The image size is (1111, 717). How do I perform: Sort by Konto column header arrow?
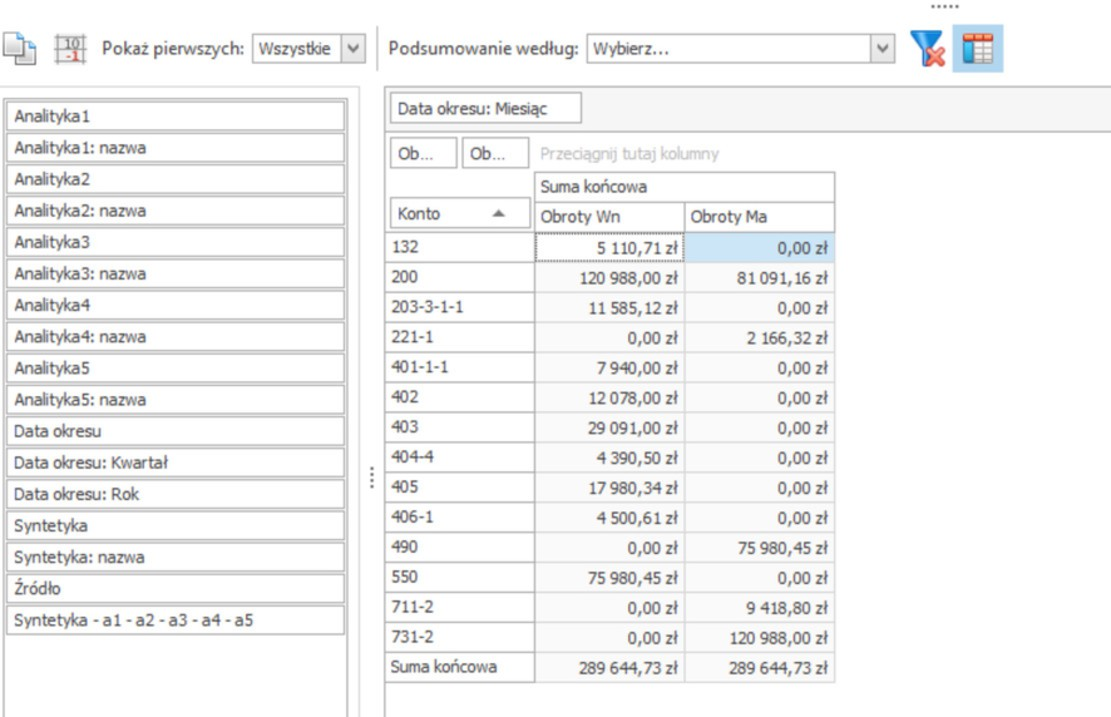[497, 214]
